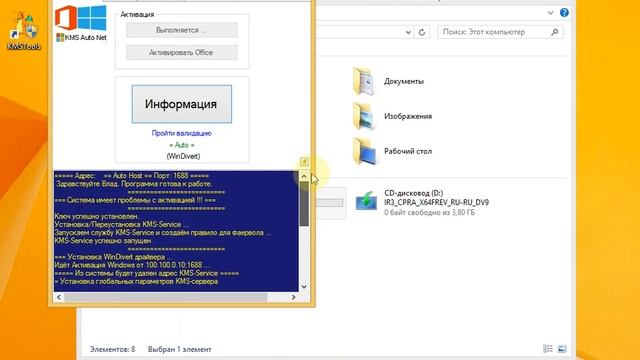The width and height of the screenshot is (640, 360).
Task: Open the Изображения folder in Explorer
Action: pos(363,116)
